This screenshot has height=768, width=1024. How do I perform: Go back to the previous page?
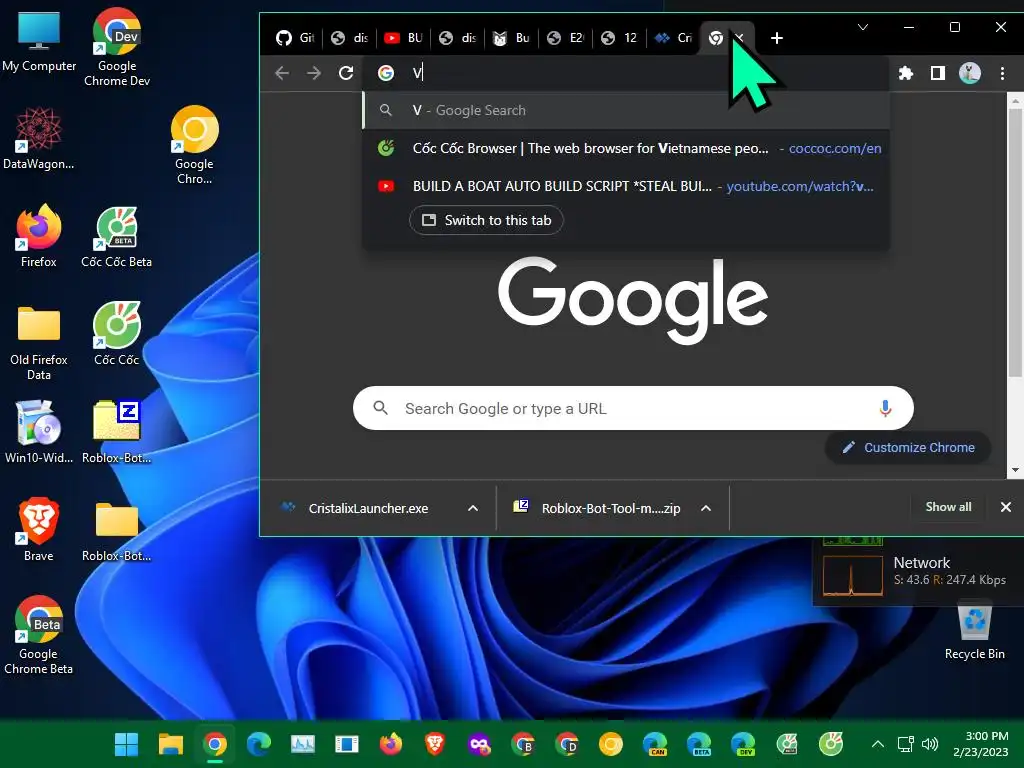coord(282,73)
